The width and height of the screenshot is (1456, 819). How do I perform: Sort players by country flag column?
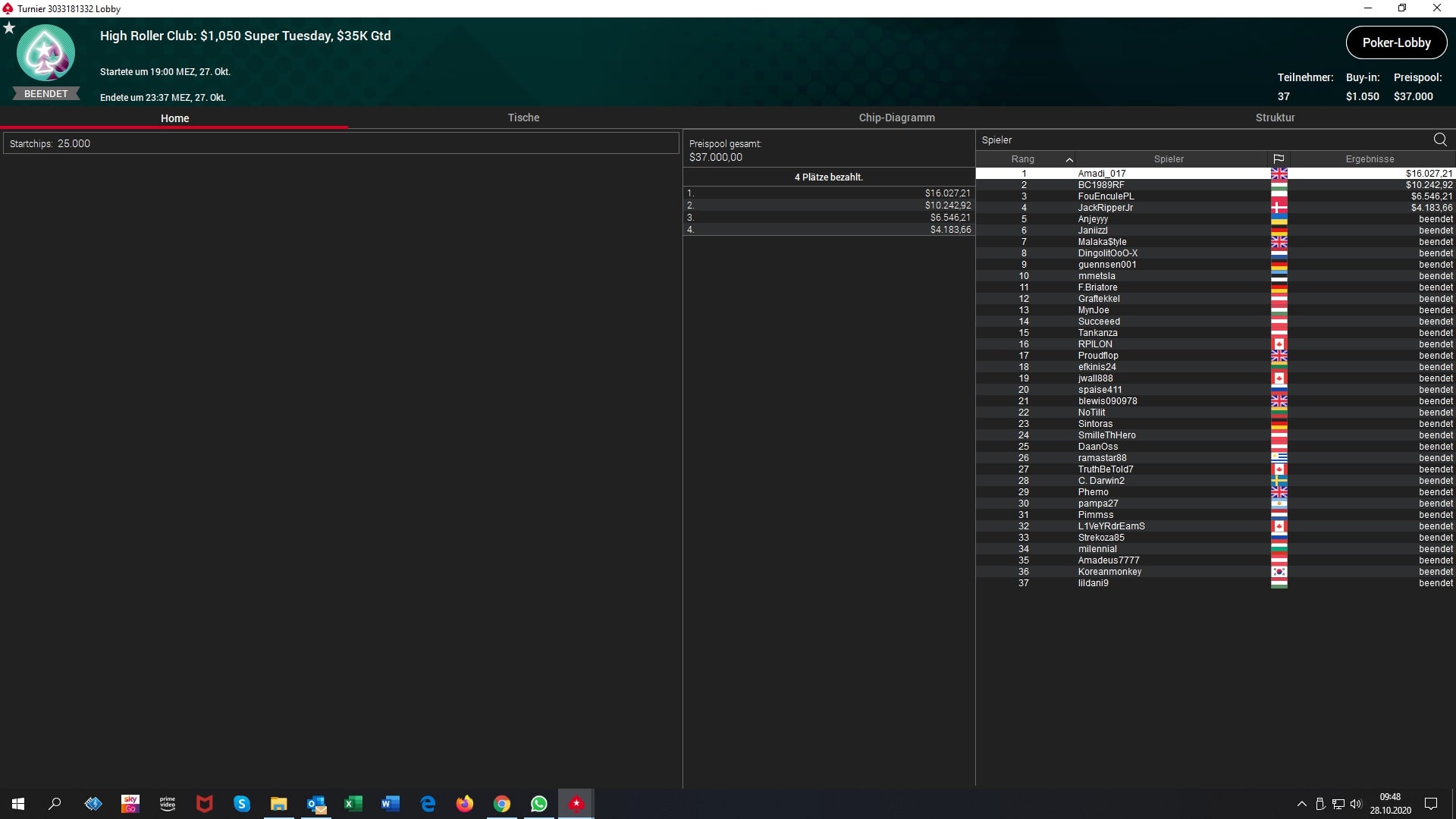tap(1279, 159)
